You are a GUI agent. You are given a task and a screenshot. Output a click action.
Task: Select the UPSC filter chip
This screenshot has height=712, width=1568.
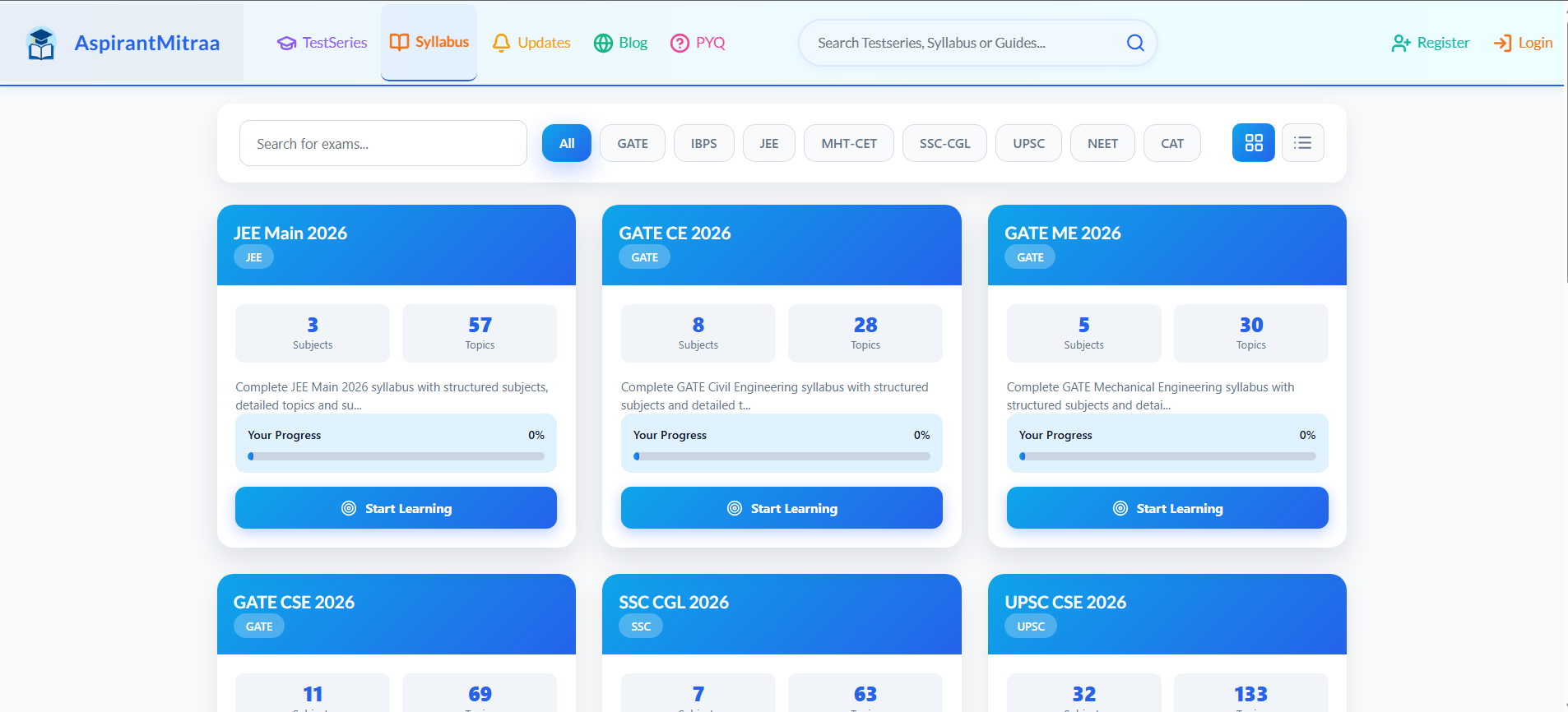tap(1029, 143)
